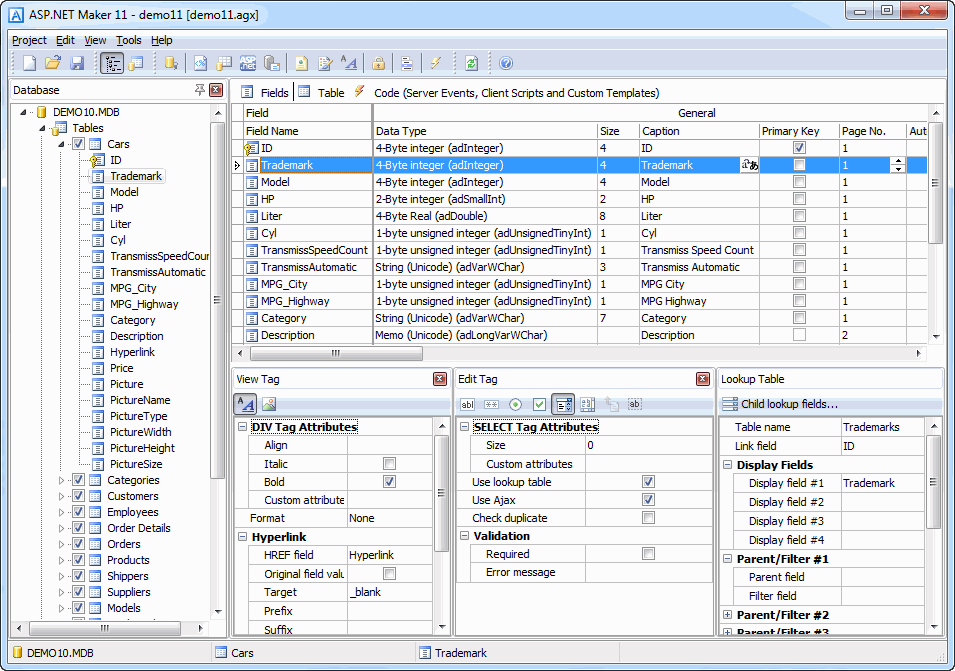
Task: Select the dropdown select Edit Tag icon
Action: point(563,404)
